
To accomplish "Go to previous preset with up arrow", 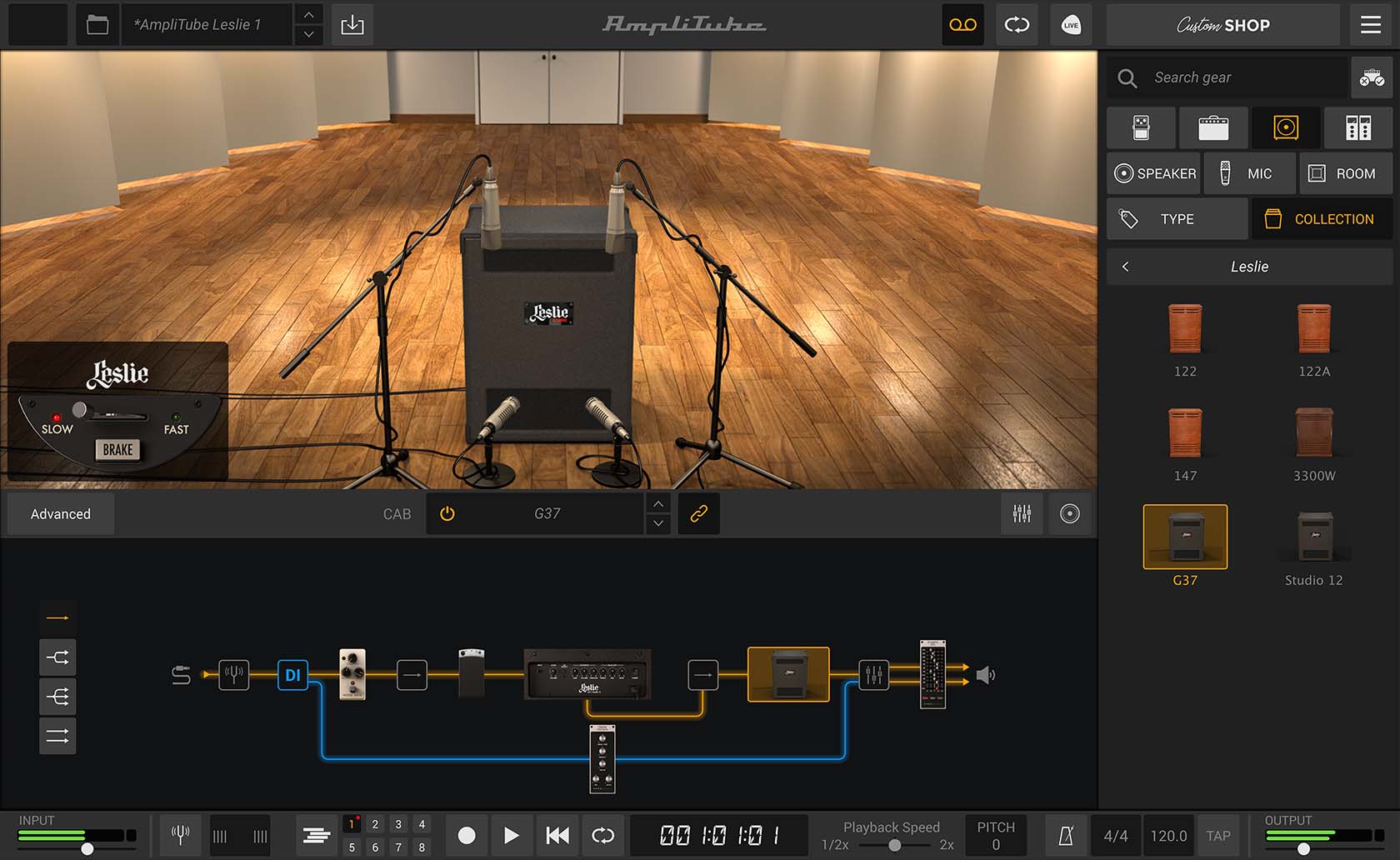I will point(309,15).
